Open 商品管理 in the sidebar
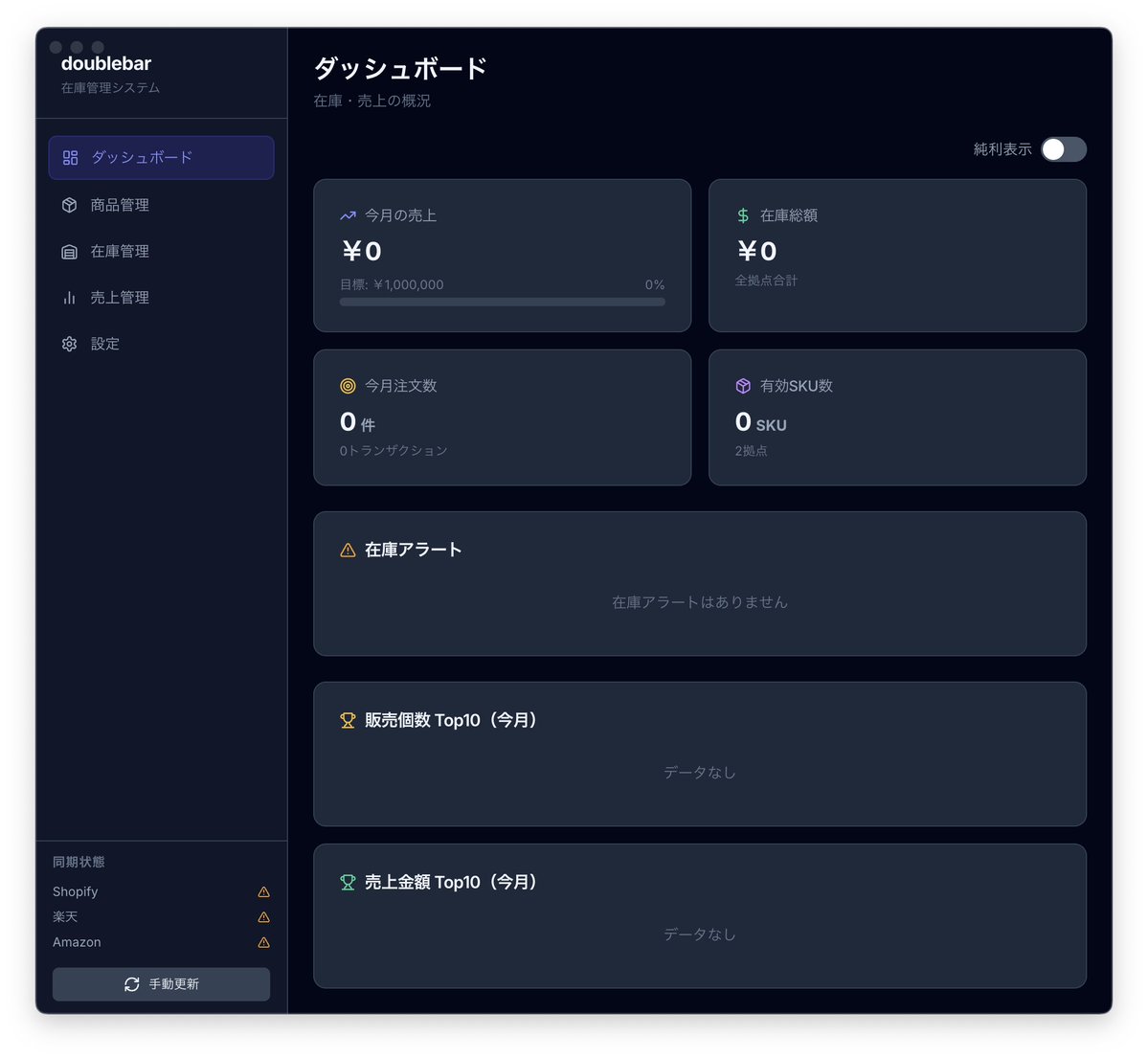1148x1058 pixels. (161, 205)
